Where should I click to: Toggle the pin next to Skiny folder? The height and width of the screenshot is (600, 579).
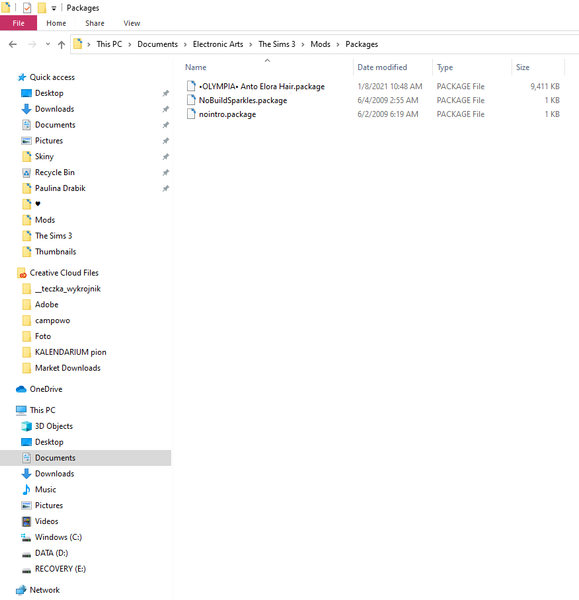click(165, 157)
